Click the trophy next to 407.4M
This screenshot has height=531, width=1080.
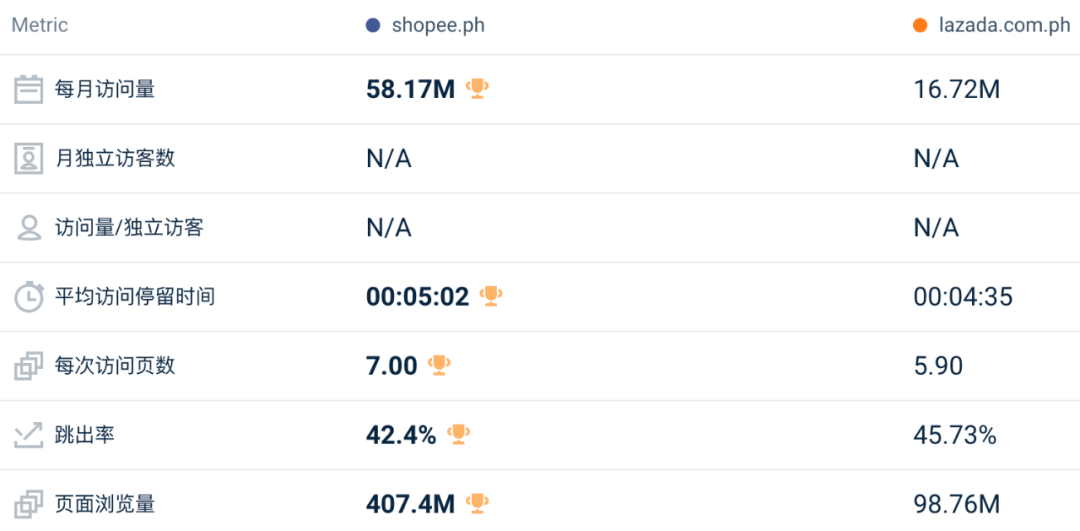click(x=478, y=503)
